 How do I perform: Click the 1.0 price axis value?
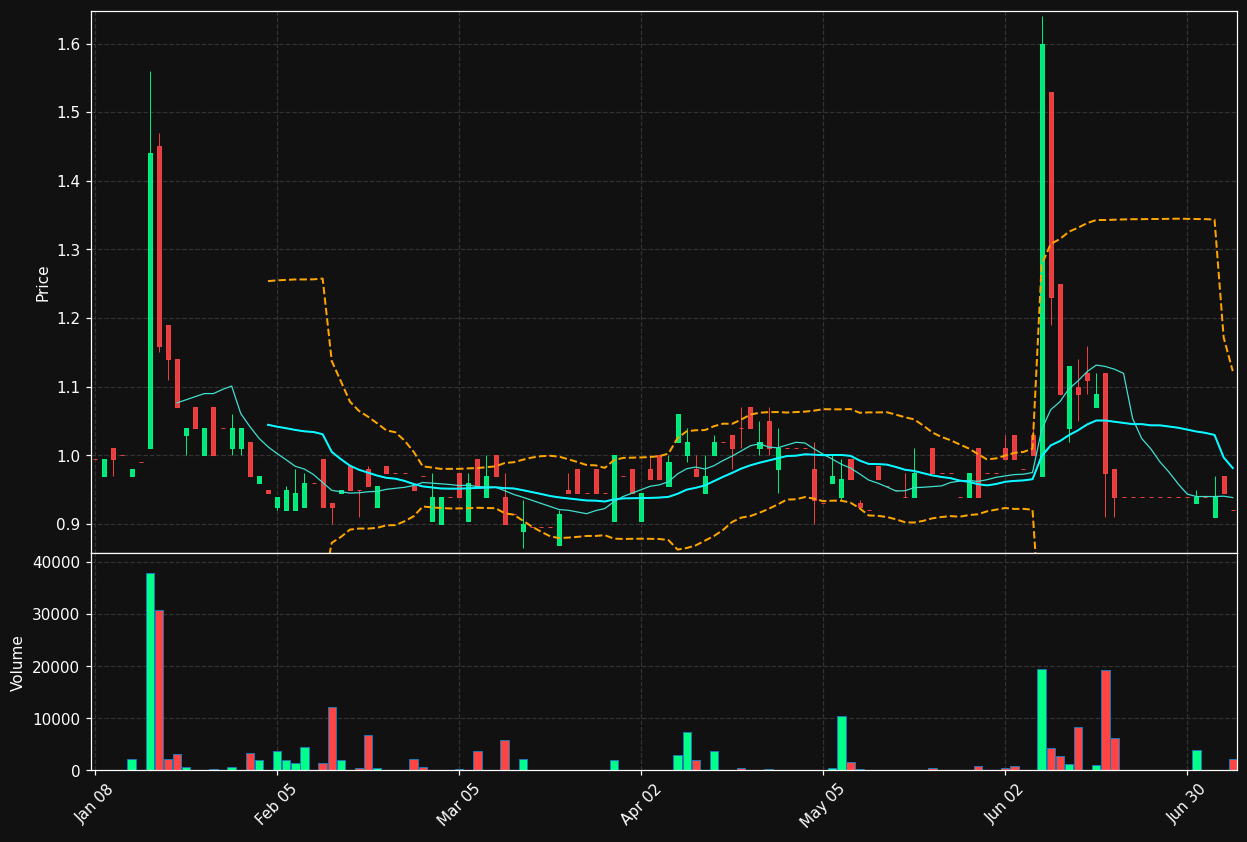coord(70,456)
